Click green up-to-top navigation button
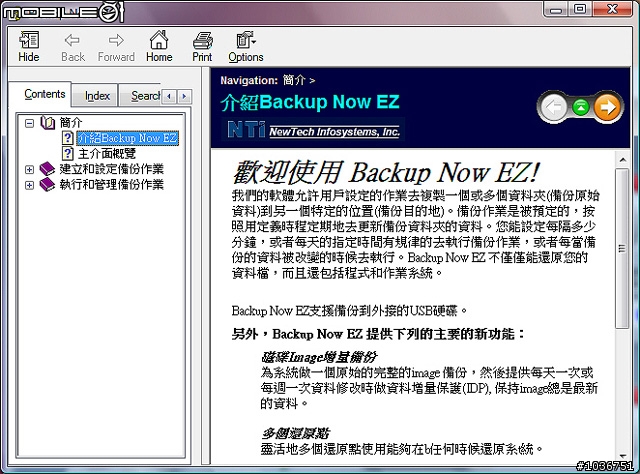This screenshot has height=474, width=640. coord(580,107)
